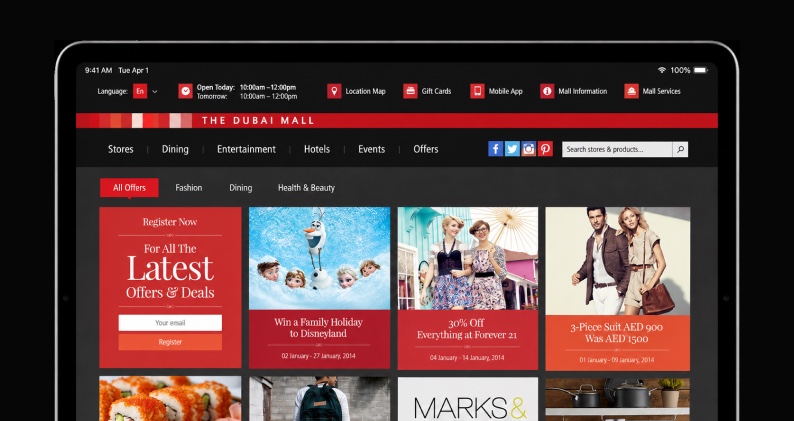Image resolution: width=794 pixels, height=421 pixels.
Task: Click the Search stores & products field
Action: (x=617, y=149)
